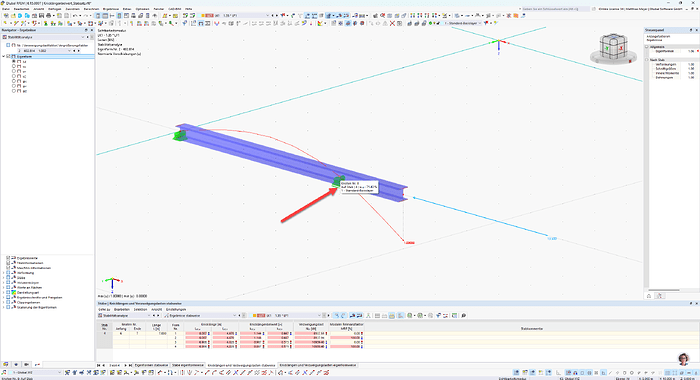Open the Ergebnisse menu in the menu bar
Screen dimensions: 700x380
click(111, 9)
